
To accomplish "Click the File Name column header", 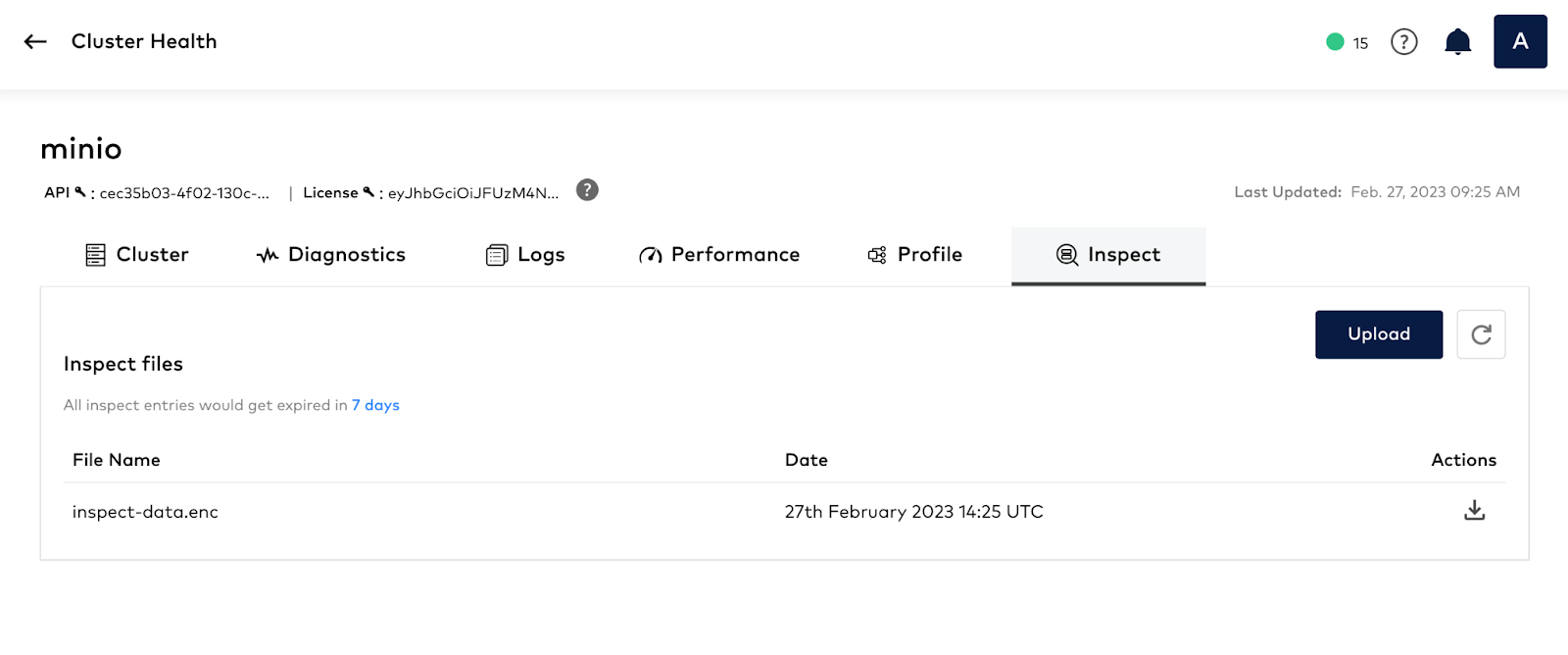I will tap(117, 460).
